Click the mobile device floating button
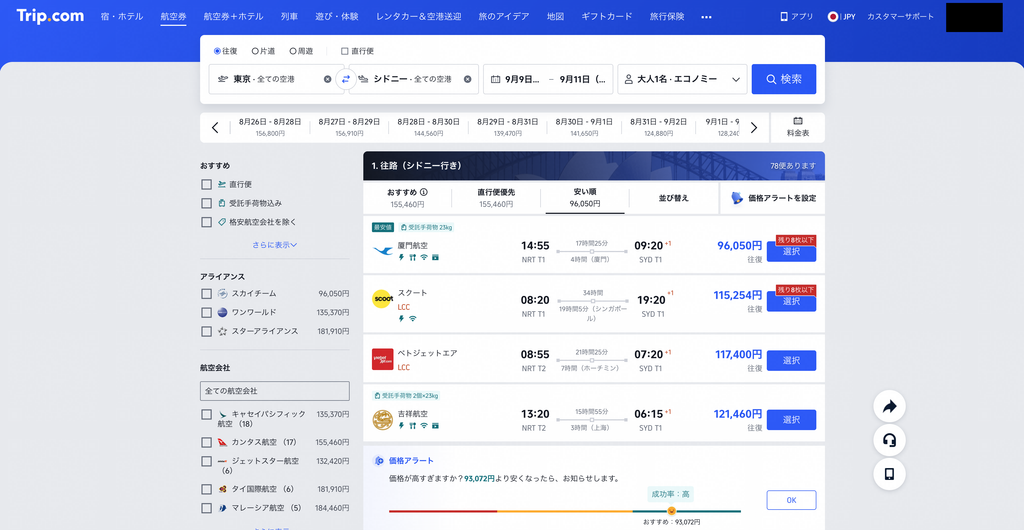This screenshot has width=1024, height=530. (889, 474)
